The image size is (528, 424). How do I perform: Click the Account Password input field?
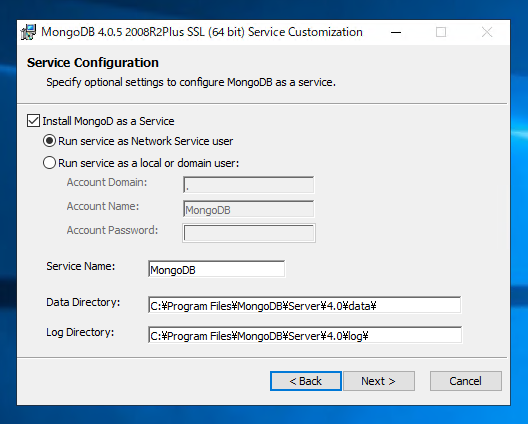pos(249,233)
